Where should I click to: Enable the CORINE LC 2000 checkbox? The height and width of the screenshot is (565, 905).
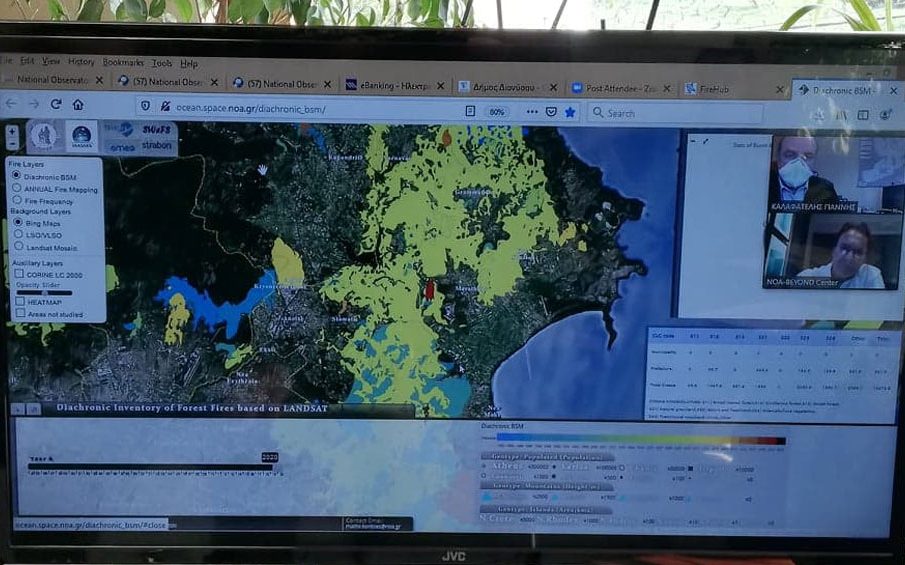click(x=18, y=274)
